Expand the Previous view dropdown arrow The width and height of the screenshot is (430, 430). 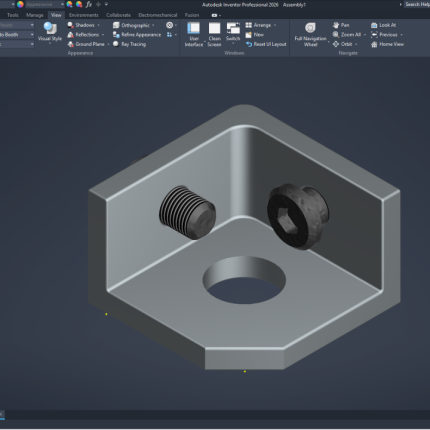[x=402, y=35]
